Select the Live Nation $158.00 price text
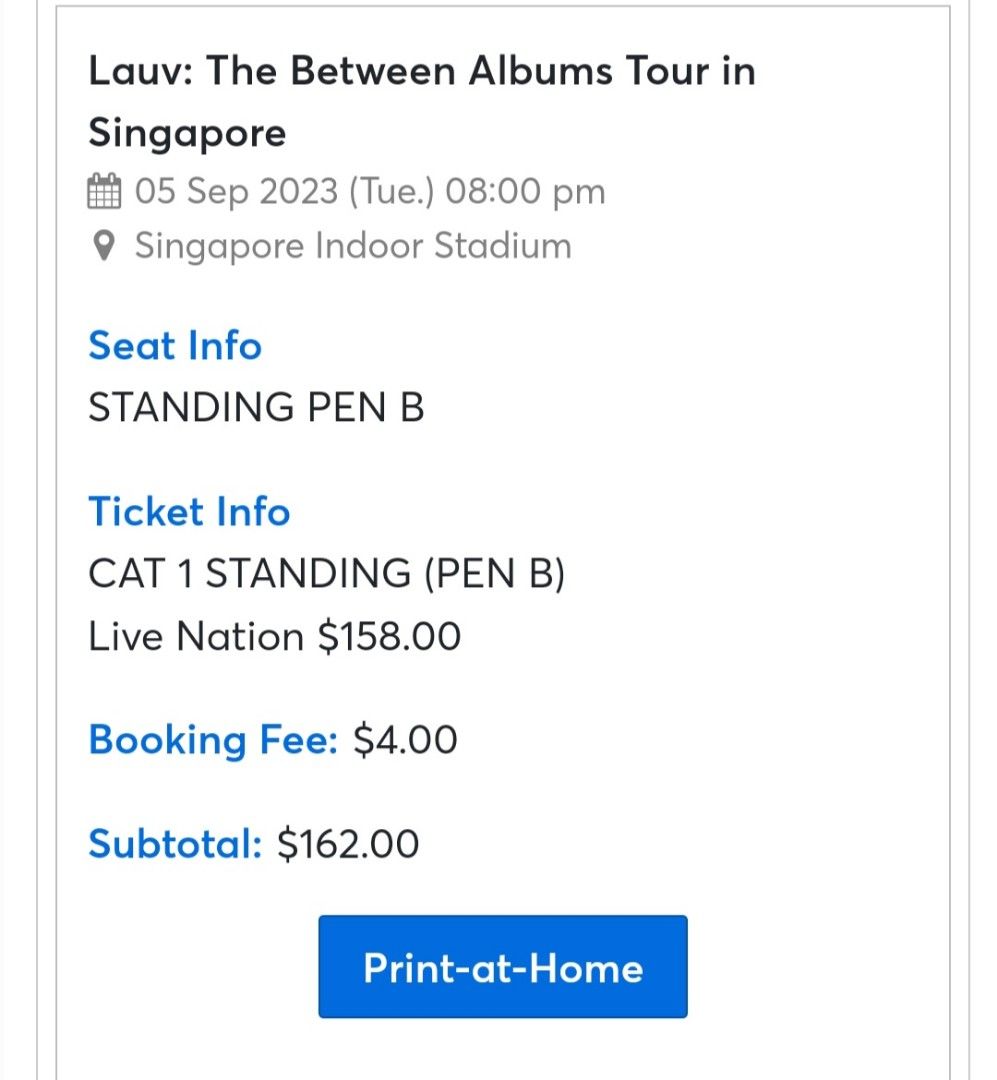 pos(275,636)
